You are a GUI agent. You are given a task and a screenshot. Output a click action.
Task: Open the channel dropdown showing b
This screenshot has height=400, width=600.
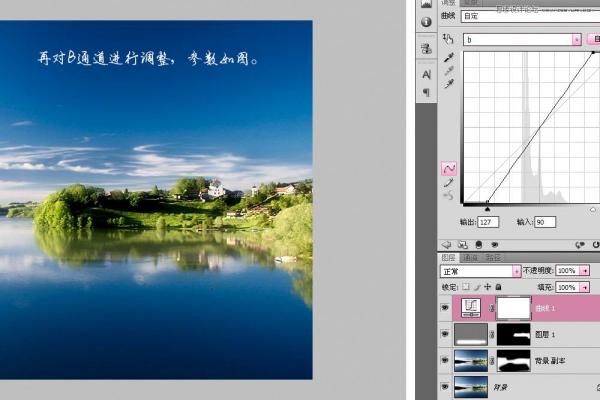[x=522, y=39]
